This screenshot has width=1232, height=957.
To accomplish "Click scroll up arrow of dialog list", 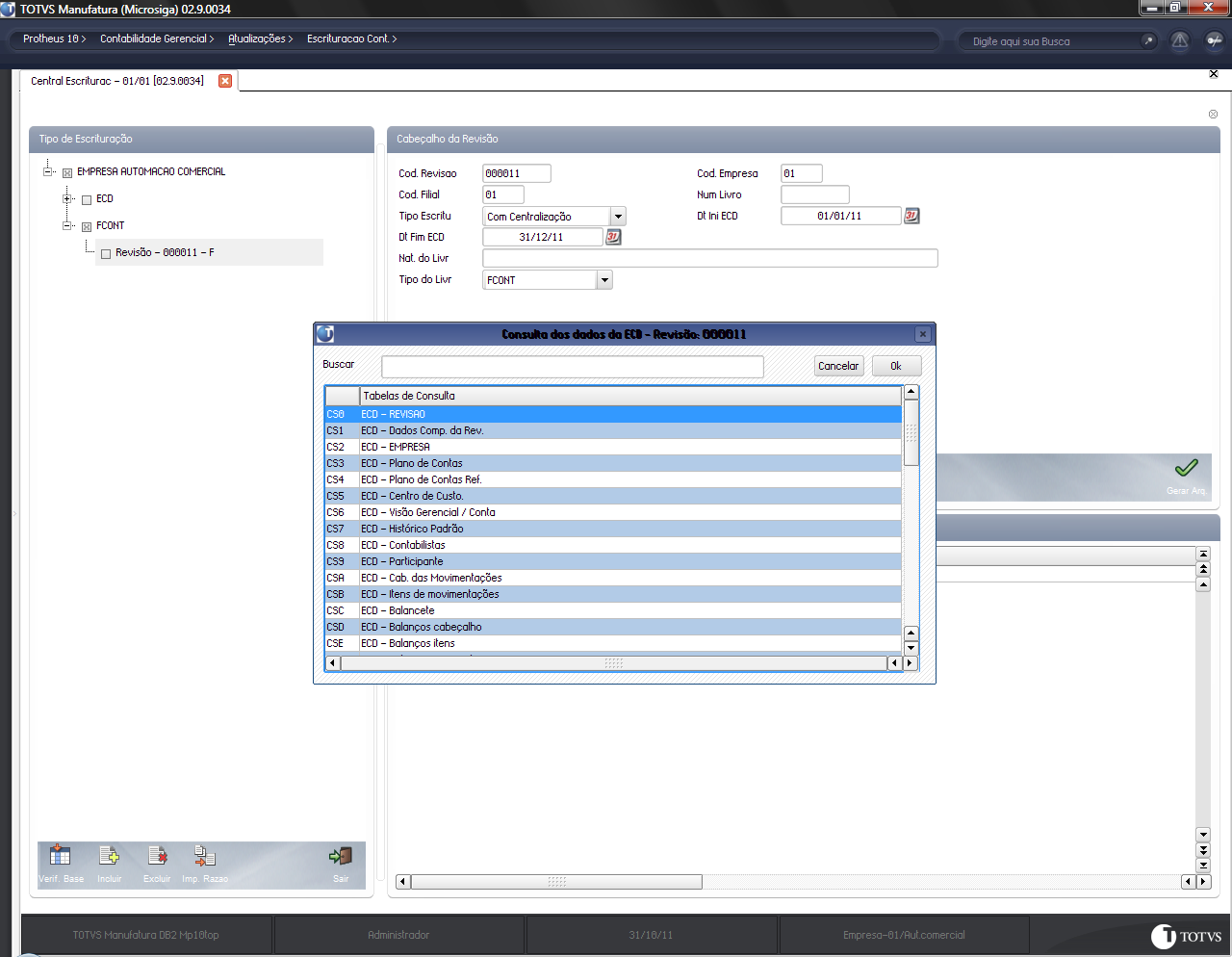I will pos(911,392).
